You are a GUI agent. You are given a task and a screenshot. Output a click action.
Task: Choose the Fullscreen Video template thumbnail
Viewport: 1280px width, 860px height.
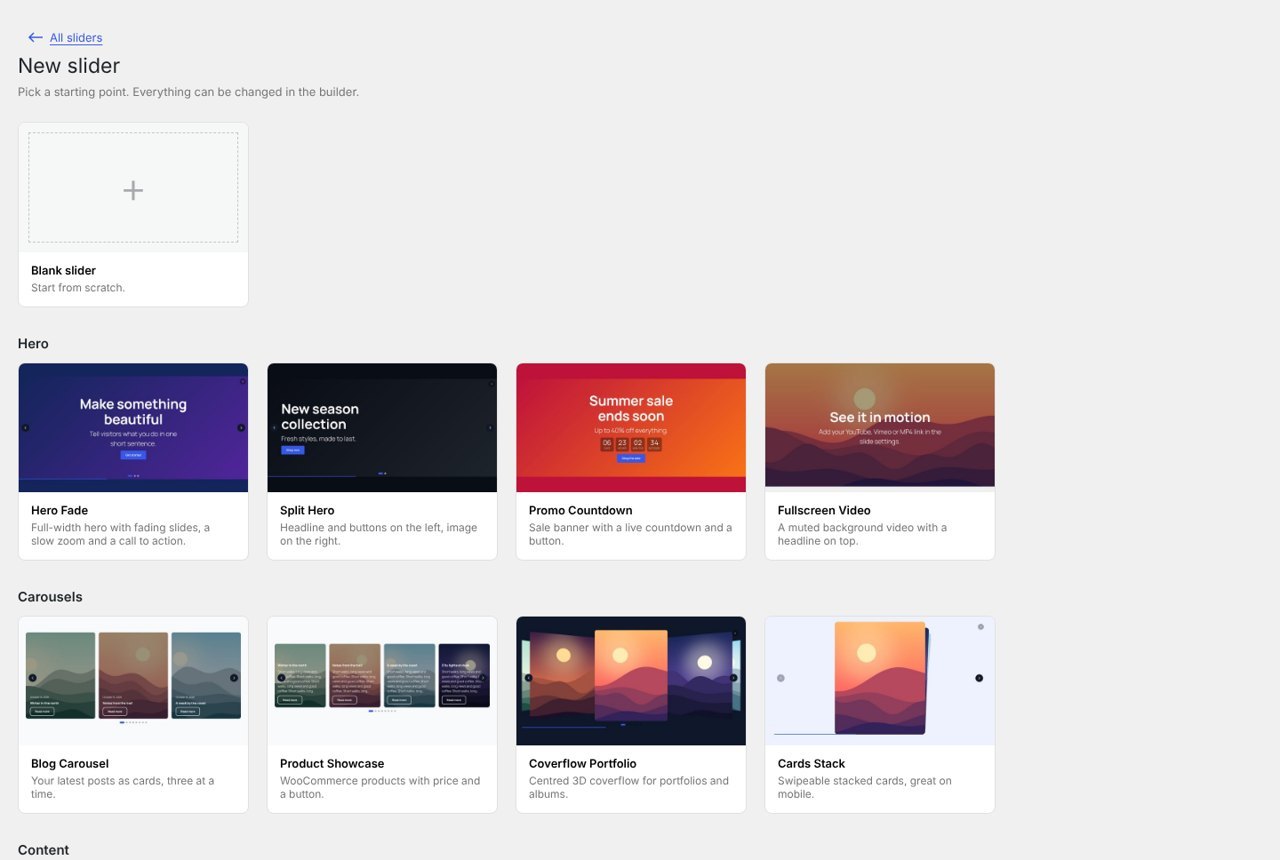(880, 427)
